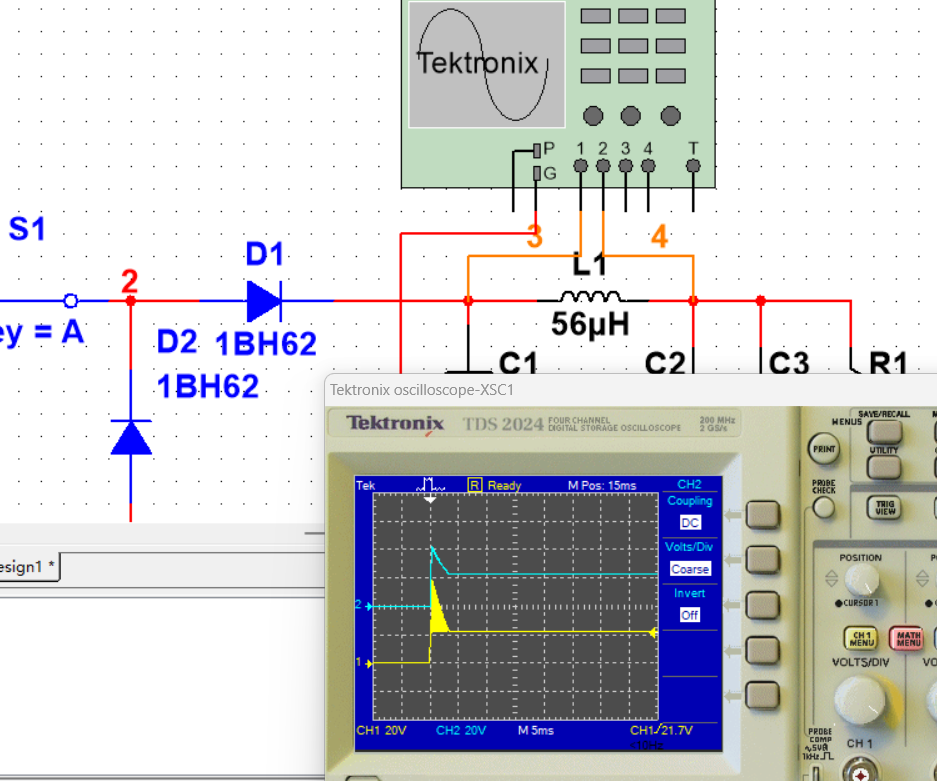Click the S1 switch label
The image size is (937, 781).
click(x=27, y=228)
